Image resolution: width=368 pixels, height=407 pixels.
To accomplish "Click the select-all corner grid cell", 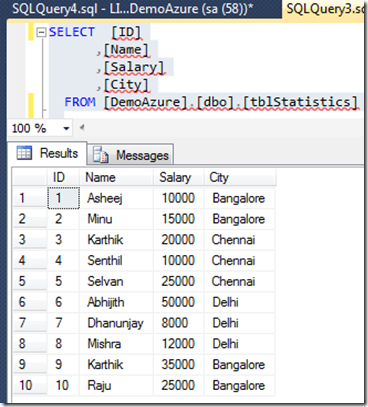I will tap(30, 177).
